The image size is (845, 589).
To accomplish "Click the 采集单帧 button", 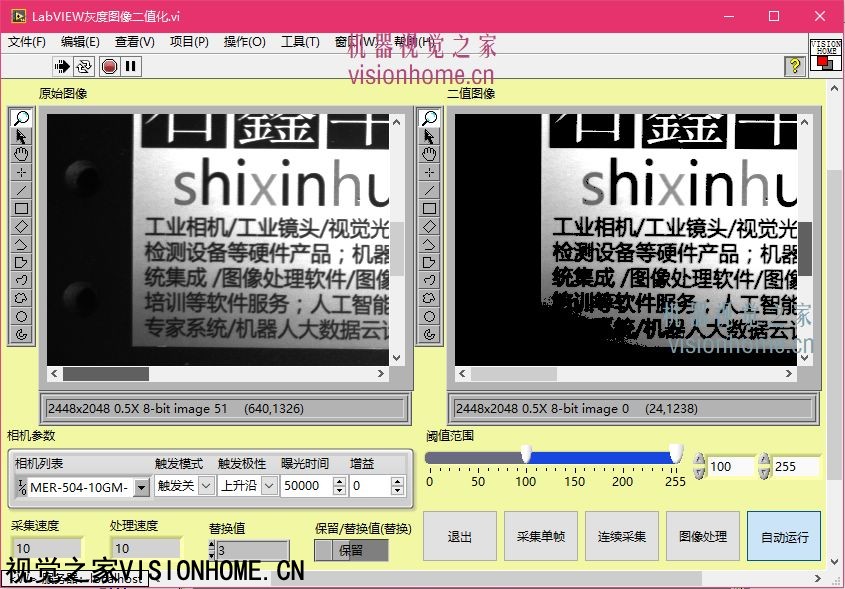I will [x=541, y=536].
